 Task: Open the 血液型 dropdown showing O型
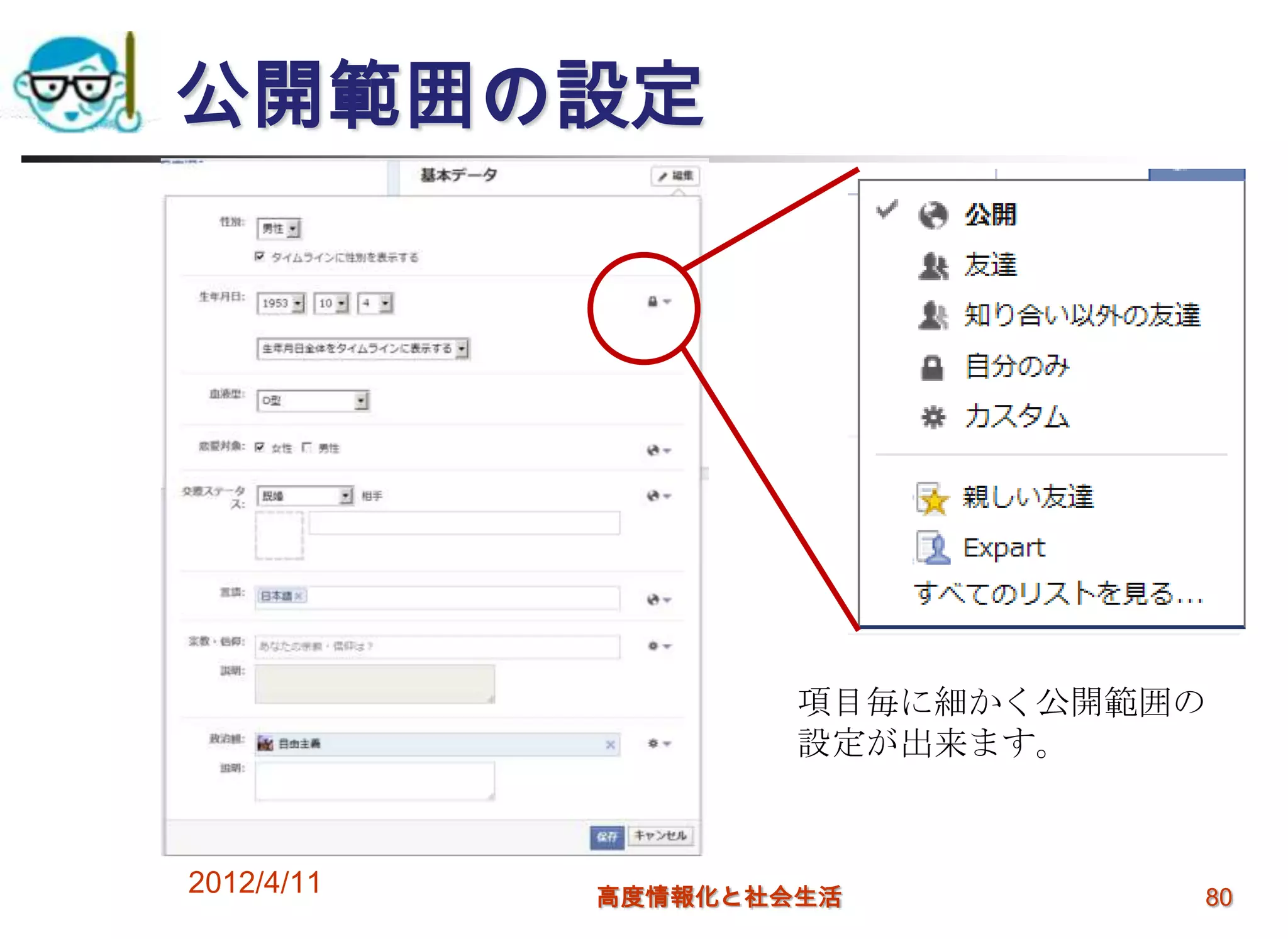313,401
